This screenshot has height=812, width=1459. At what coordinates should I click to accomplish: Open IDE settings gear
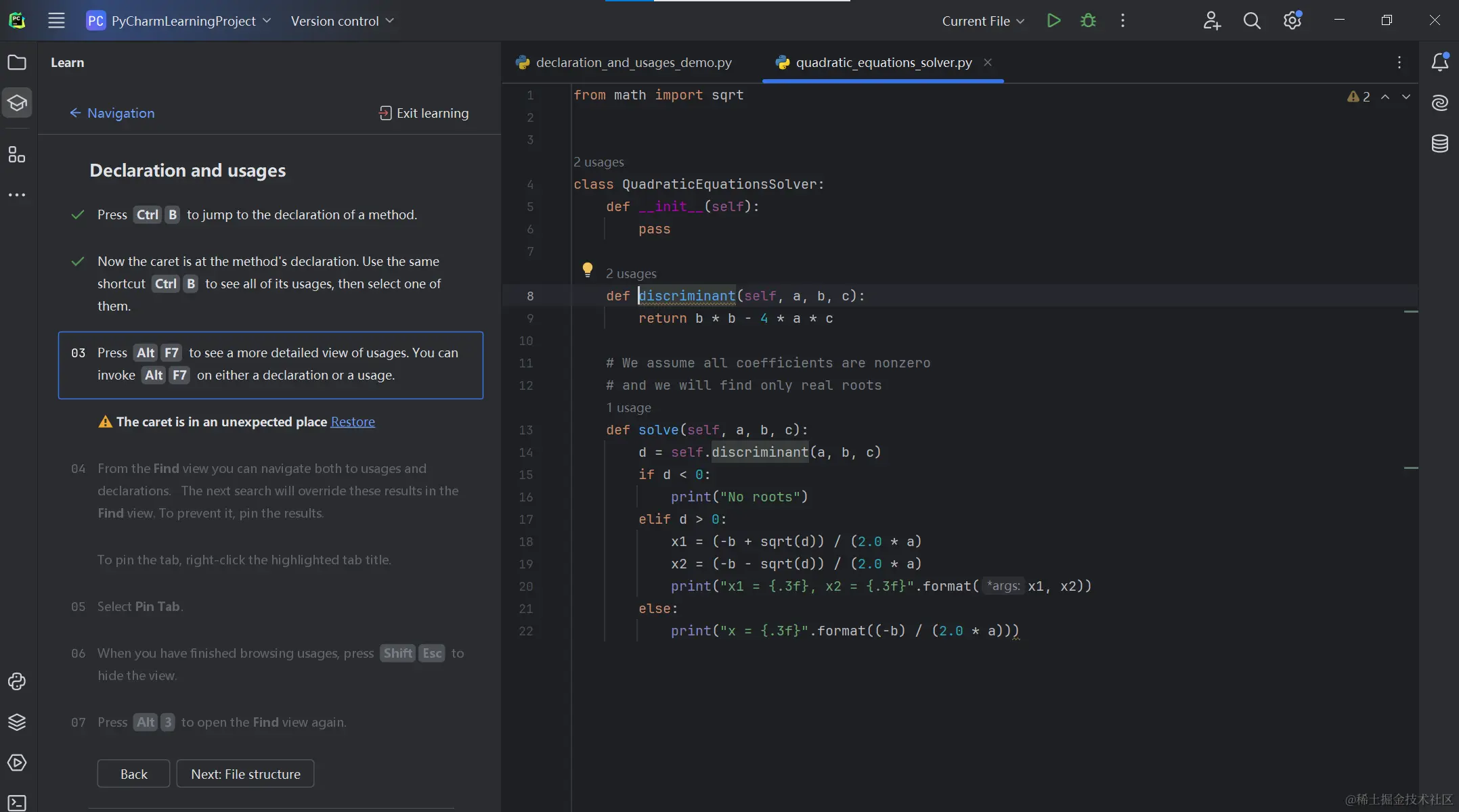tap(1292, 20)
